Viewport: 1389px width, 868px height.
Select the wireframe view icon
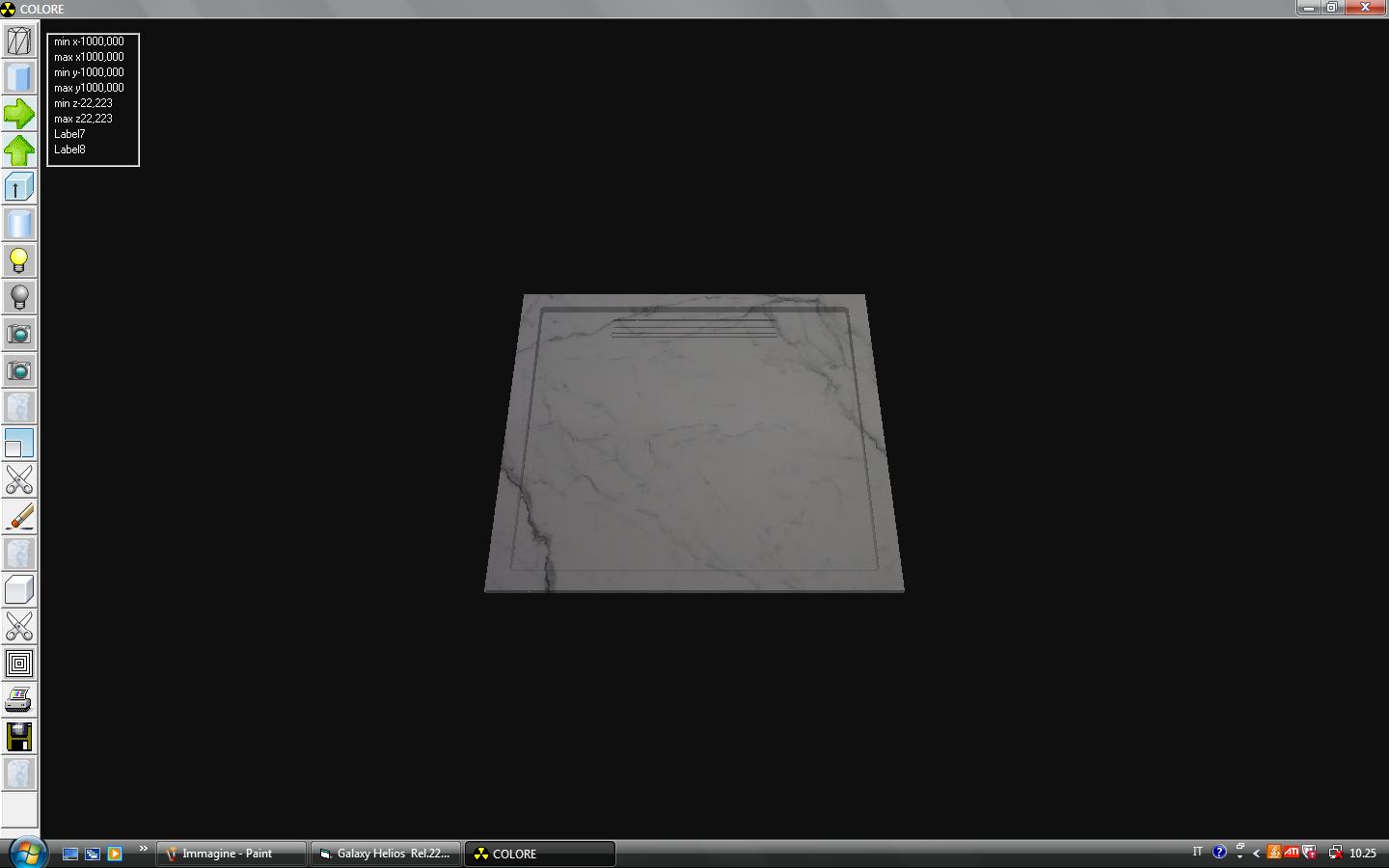click(x=19, y=41)
